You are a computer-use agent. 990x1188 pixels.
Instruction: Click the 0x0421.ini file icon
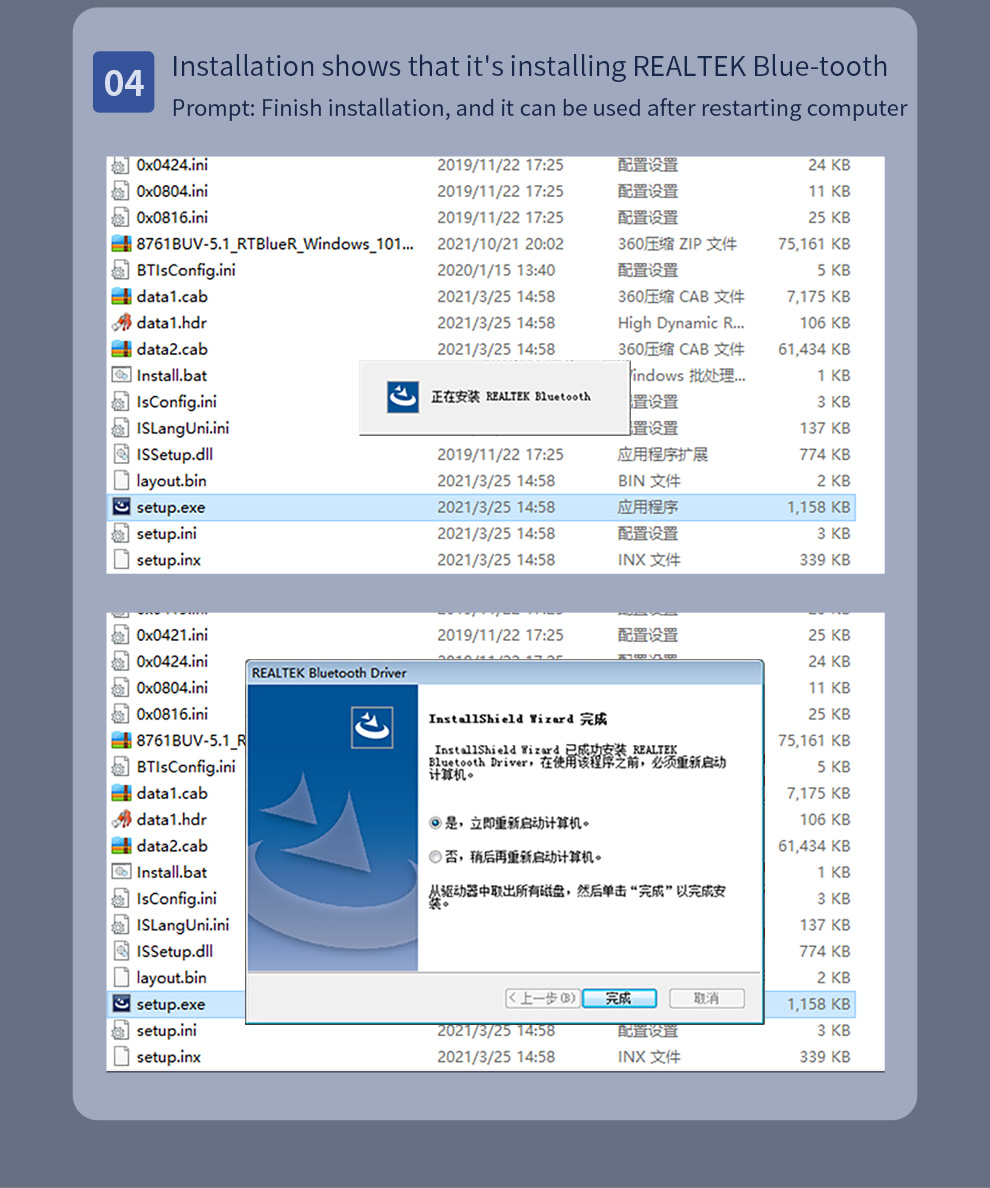coord(121,635)
